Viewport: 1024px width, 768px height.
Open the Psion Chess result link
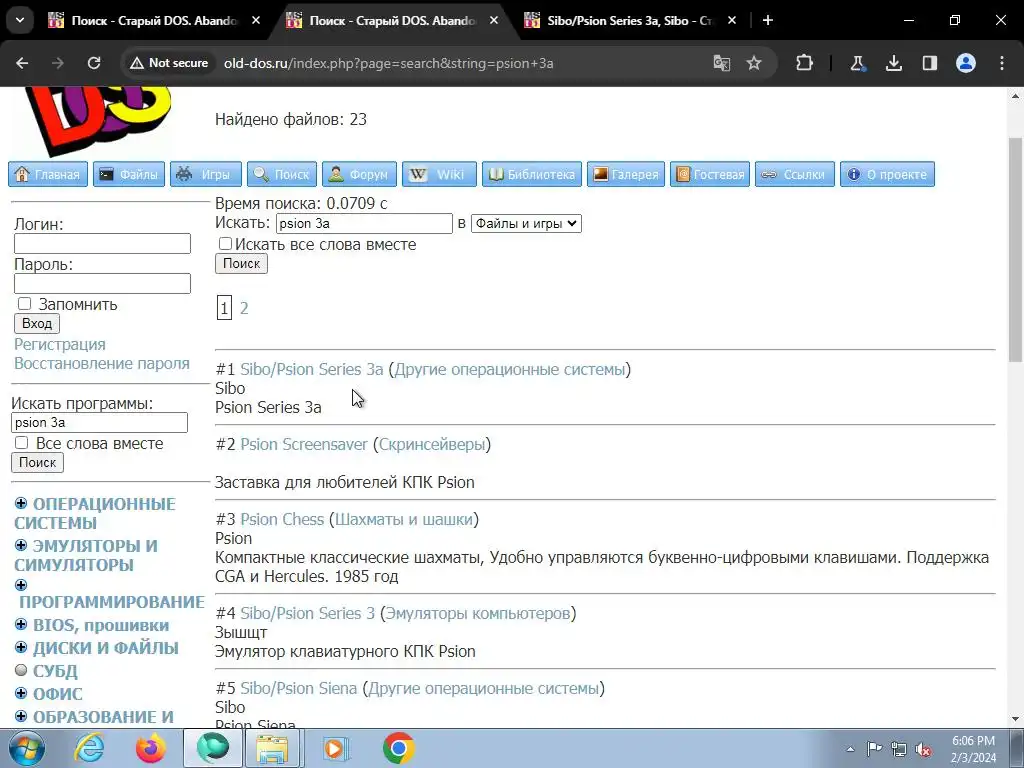[282, 520]
